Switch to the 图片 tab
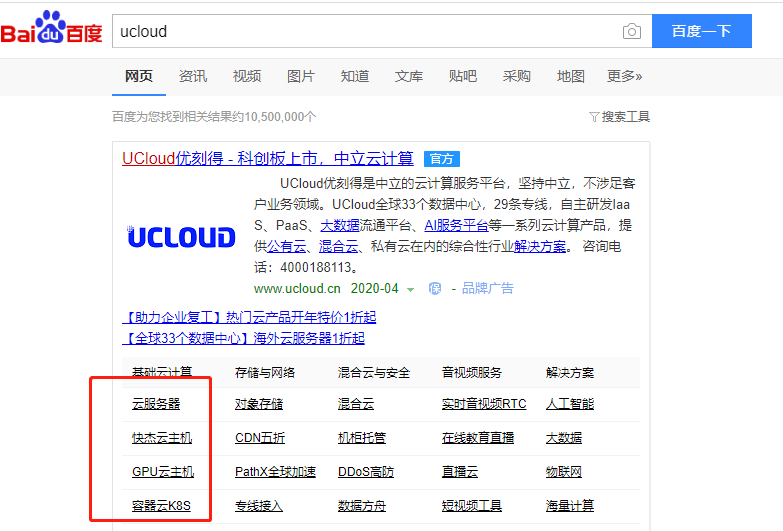 coord(301,76)
